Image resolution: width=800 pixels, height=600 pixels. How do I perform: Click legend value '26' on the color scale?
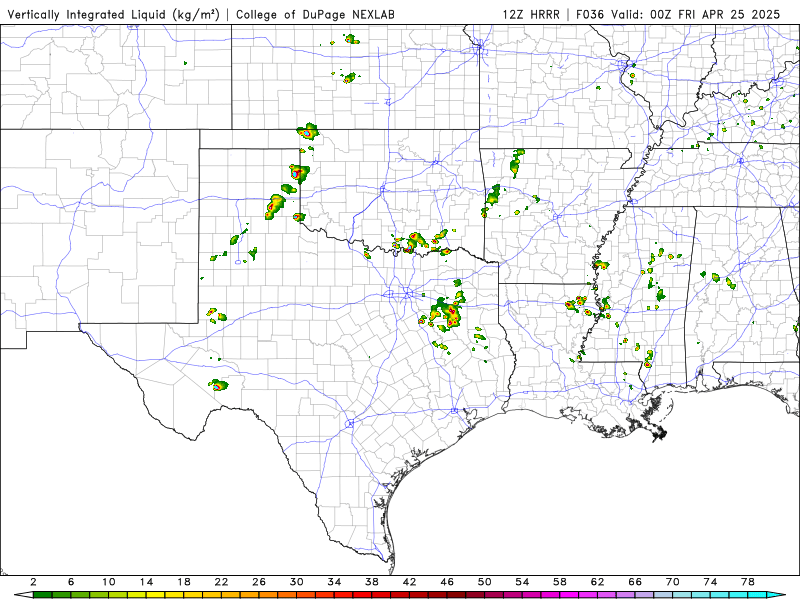coord(259,582)
